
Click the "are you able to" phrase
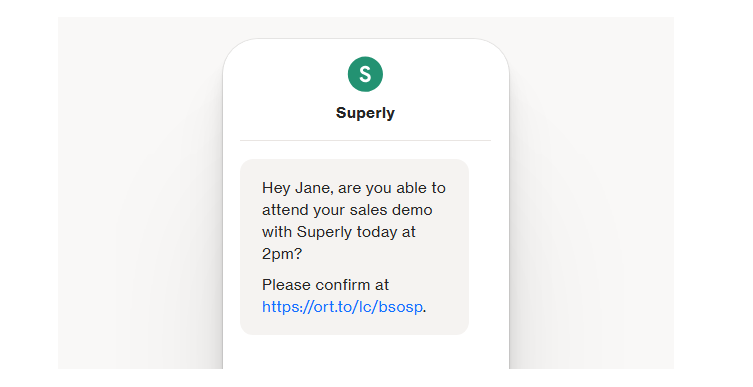tap(391, 188)
